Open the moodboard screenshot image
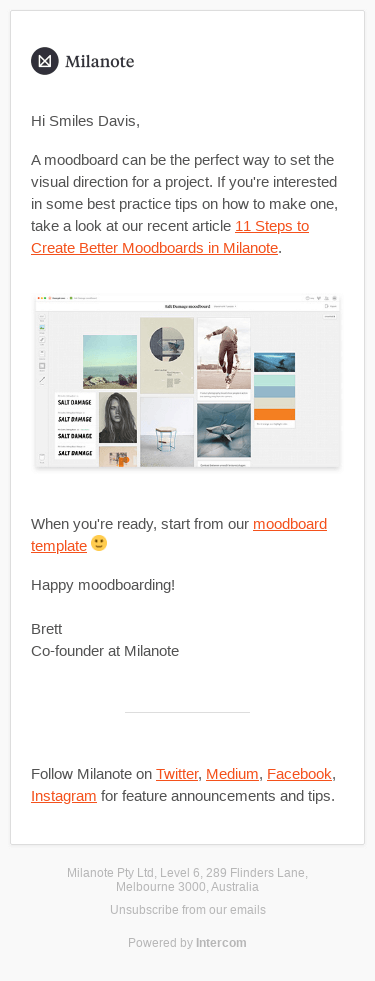The height and width of the screenshot is (981, 375). tap(187, 380)
